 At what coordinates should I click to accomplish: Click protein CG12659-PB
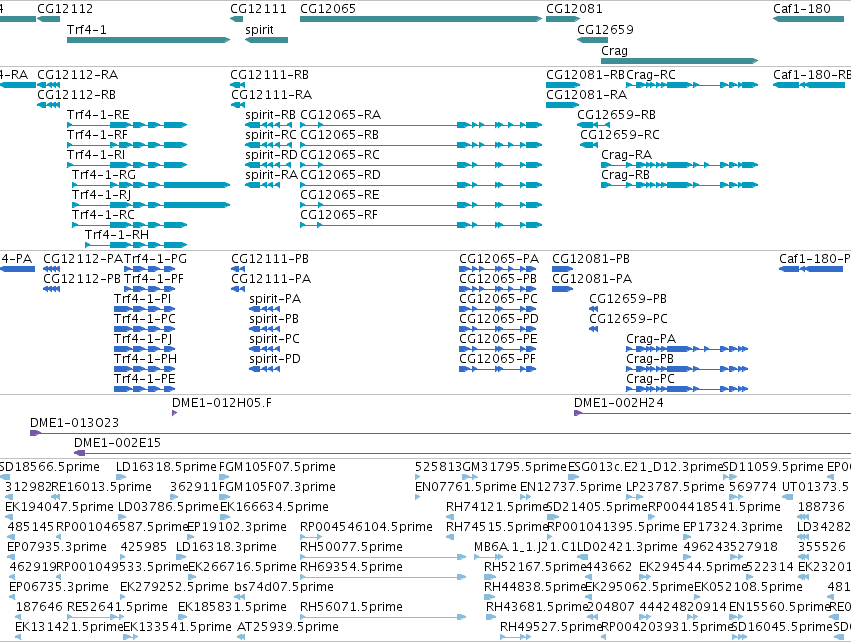click(593, 309)
